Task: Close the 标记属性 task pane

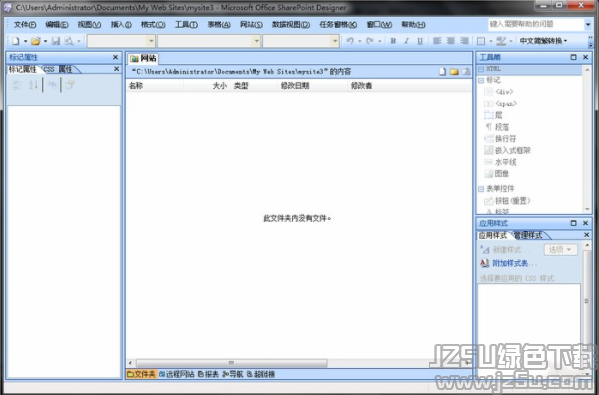Action: point(115,57)
